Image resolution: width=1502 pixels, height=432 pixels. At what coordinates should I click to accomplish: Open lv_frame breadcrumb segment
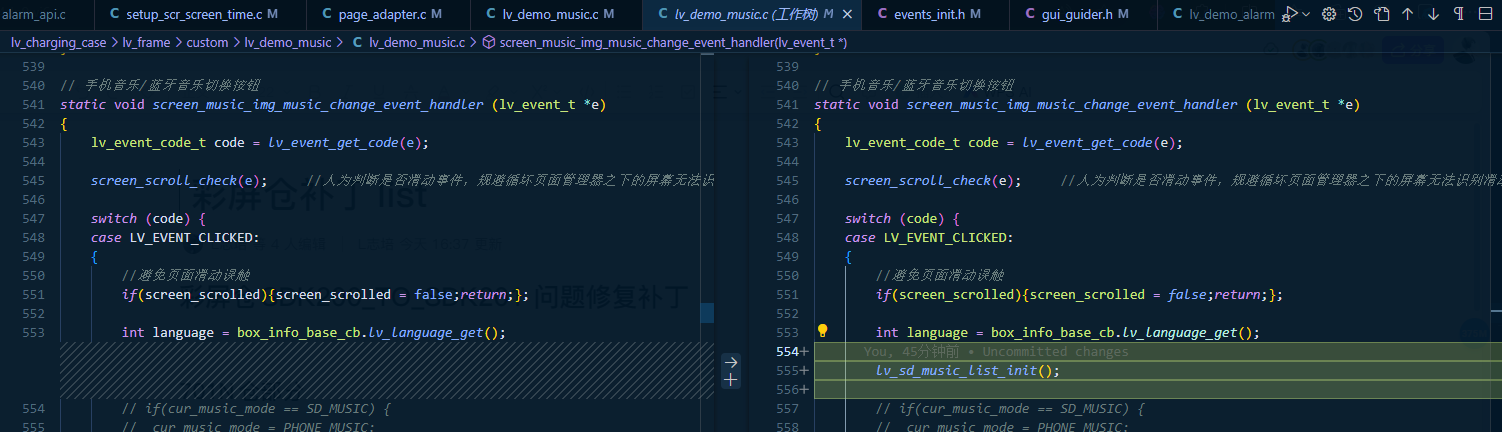click(x=146, y=42)
